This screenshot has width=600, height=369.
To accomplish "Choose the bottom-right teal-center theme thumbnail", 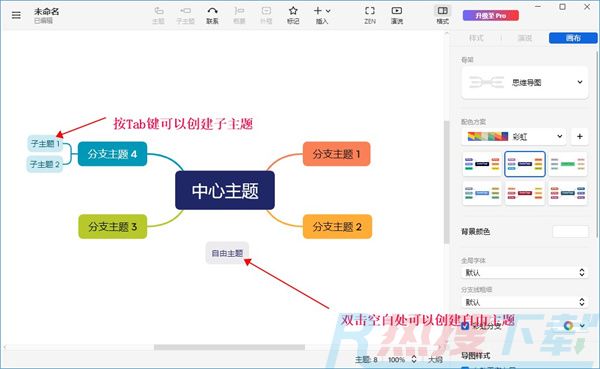I will [568, 193].
